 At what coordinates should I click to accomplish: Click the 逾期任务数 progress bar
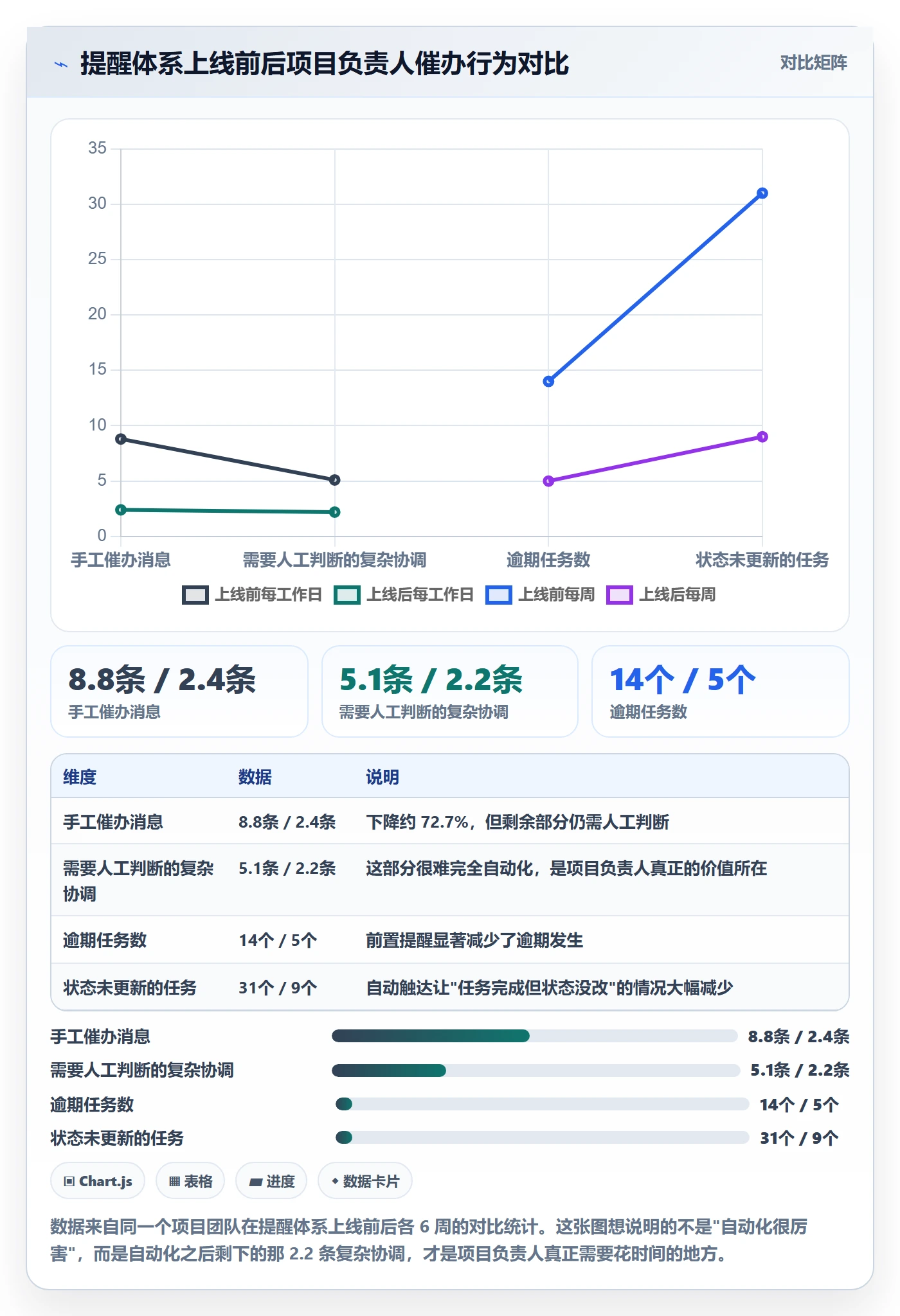(x=542, y=1104)
